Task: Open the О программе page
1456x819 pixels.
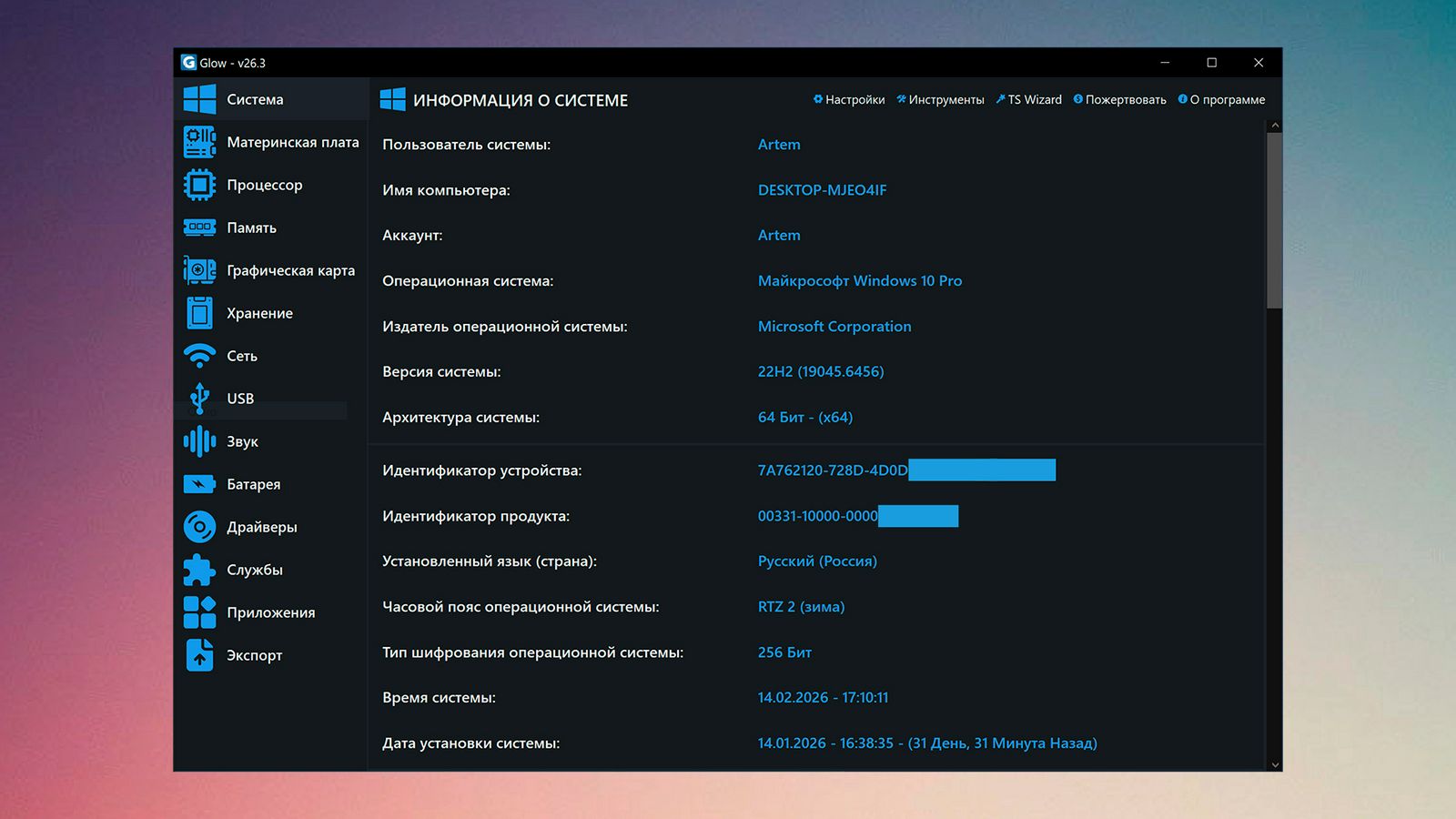Action: coord(1222,100)
